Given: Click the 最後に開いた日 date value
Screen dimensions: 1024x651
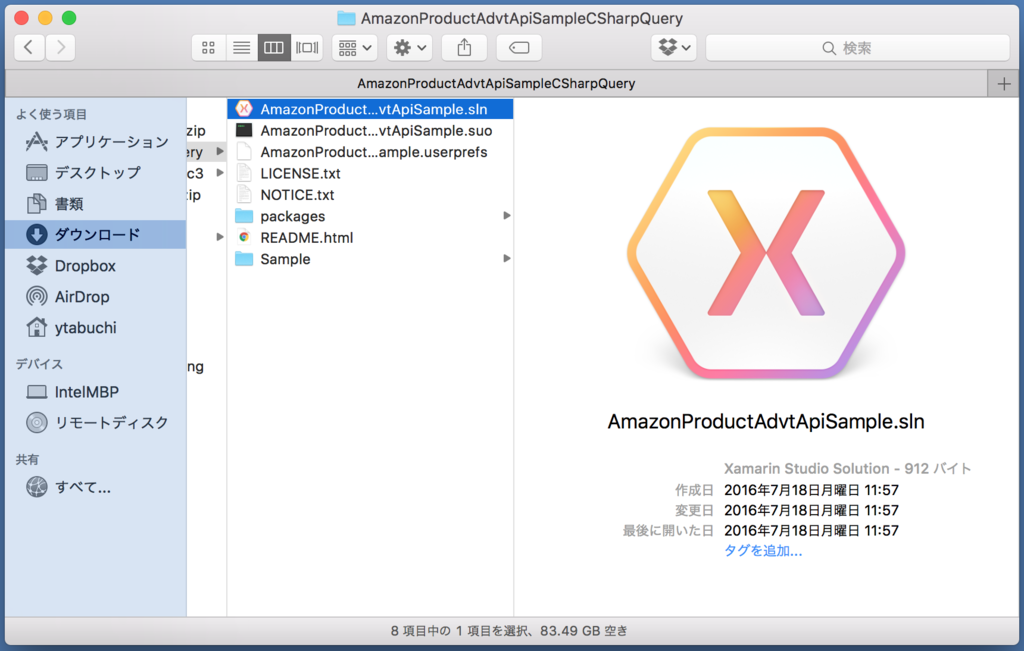Looking at the screenshot, I should click(x=811, y=531).
